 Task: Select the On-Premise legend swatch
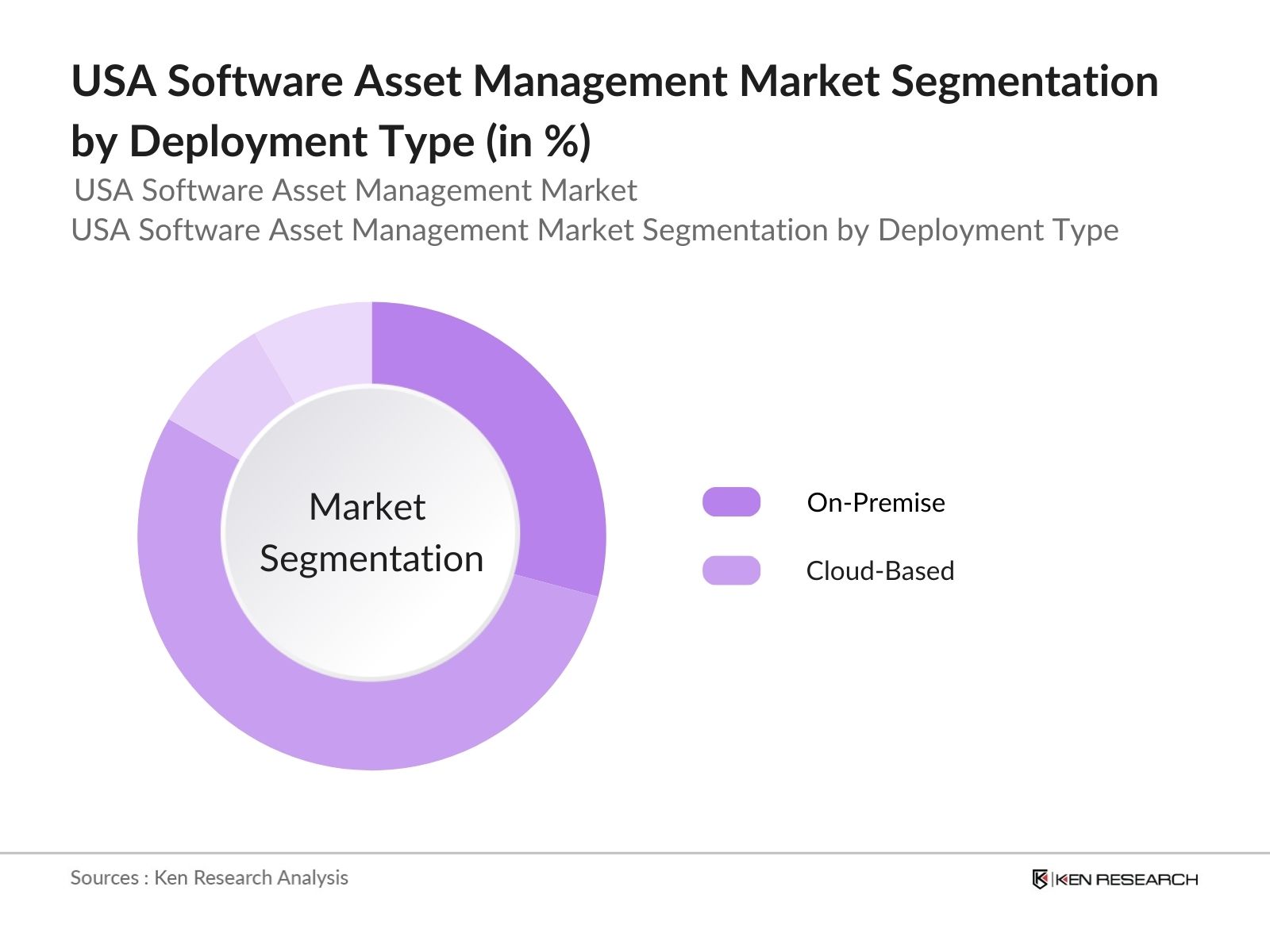730,502
